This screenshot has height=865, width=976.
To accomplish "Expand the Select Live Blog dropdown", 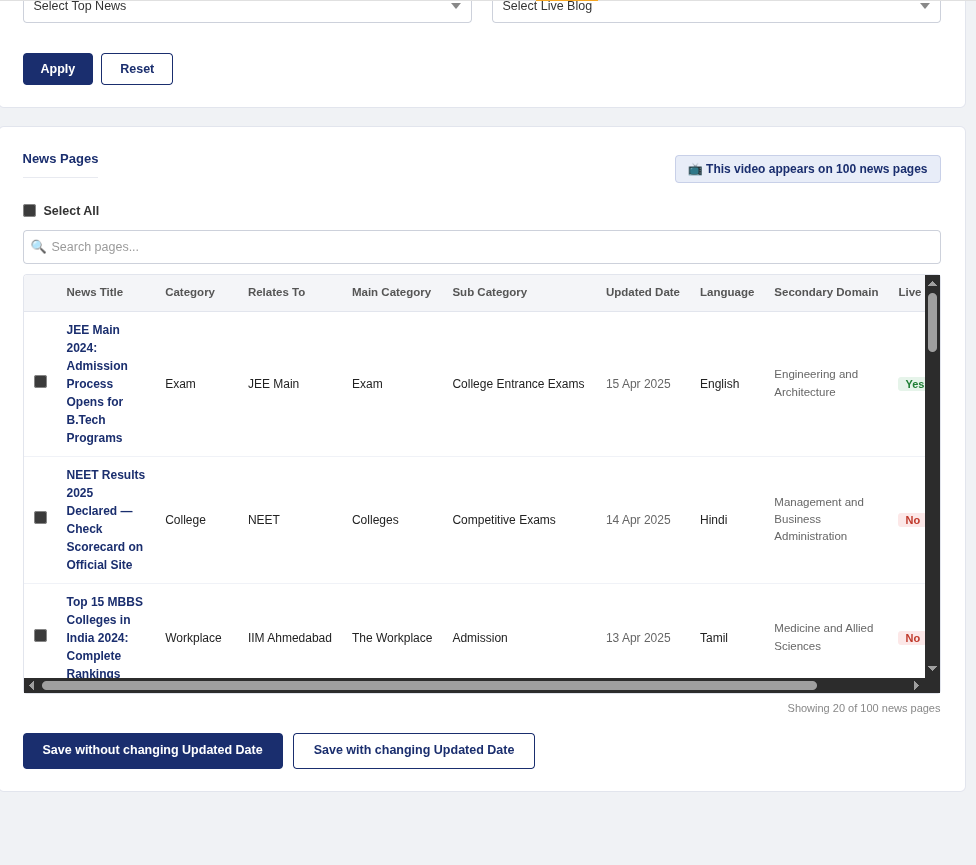I will [x=716, y=7].
